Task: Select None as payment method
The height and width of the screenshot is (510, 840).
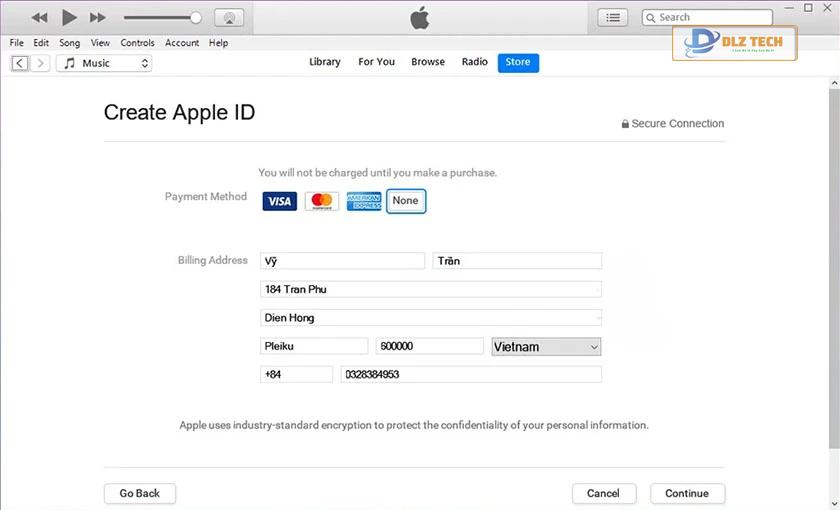Action: (x=406, y=201)
